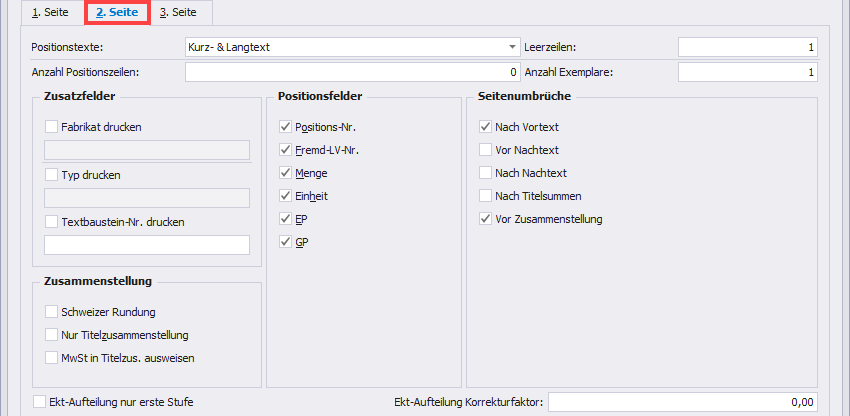Click the Ekt-Aufteilung Korrekturfaktor field
Image resolution: width=850 pixels, height=416 pixels.
pos(682,402)
